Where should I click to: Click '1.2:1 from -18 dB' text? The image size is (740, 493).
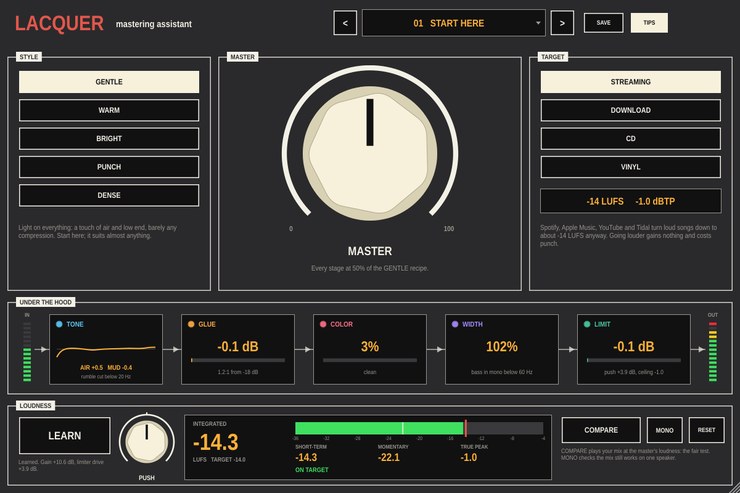[238, 372]
